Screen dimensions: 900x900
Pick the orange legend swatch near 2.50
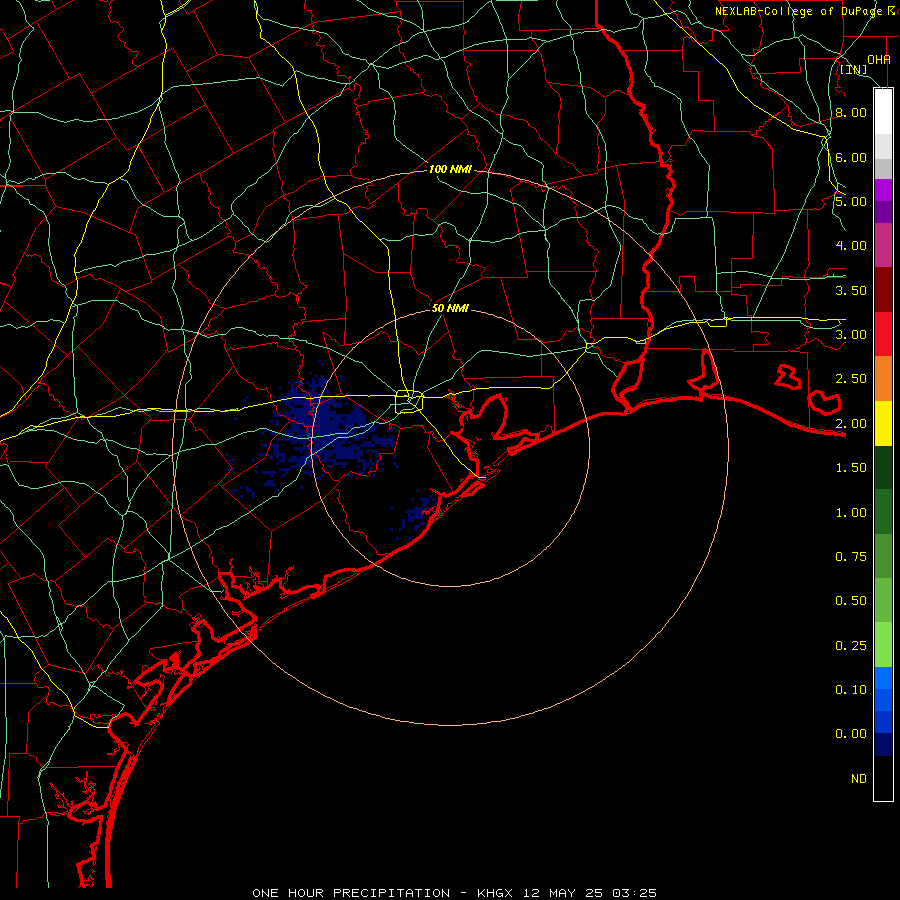[883, 379]
